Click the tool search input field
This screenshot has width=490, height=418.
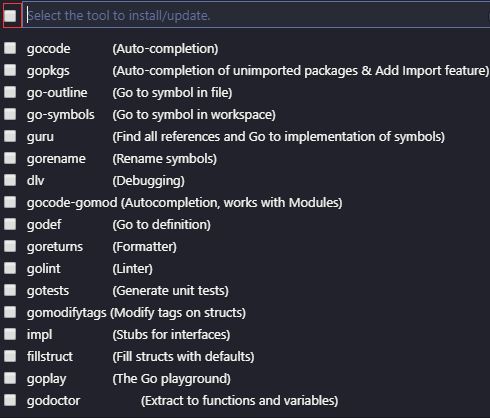(257, 15)
